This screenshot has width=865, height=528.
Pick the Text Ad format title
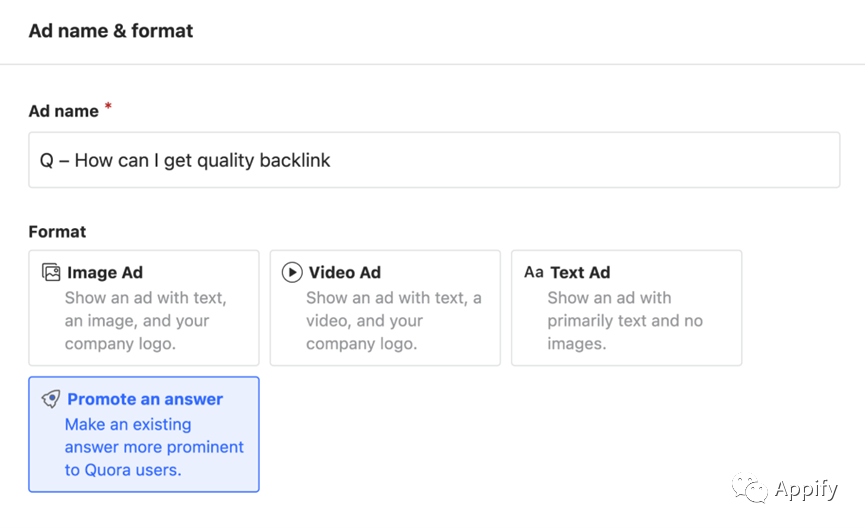(580, 273)
